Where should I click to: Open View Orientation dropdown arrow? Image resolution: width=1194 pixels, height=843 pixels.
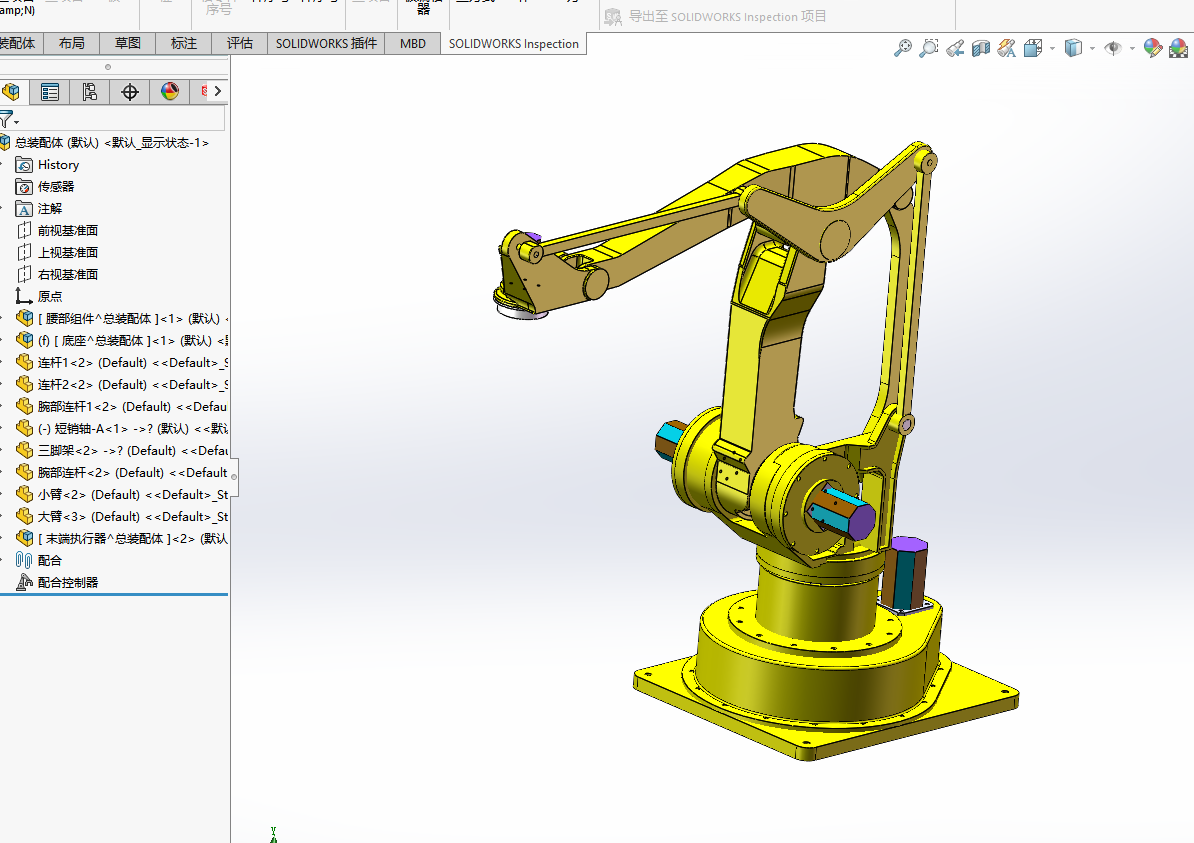[x=1052, y=49]
